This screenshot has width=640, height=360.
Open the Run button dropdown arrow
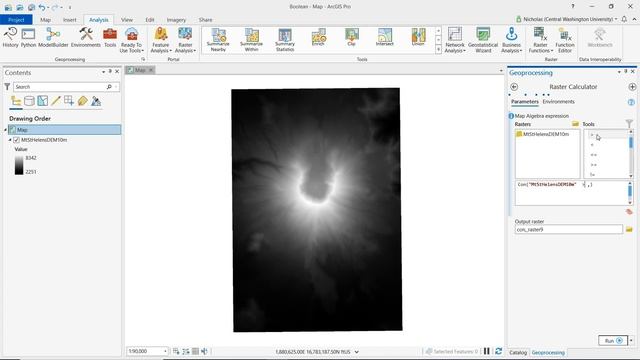pyautogui.click(x=631, y=340)
